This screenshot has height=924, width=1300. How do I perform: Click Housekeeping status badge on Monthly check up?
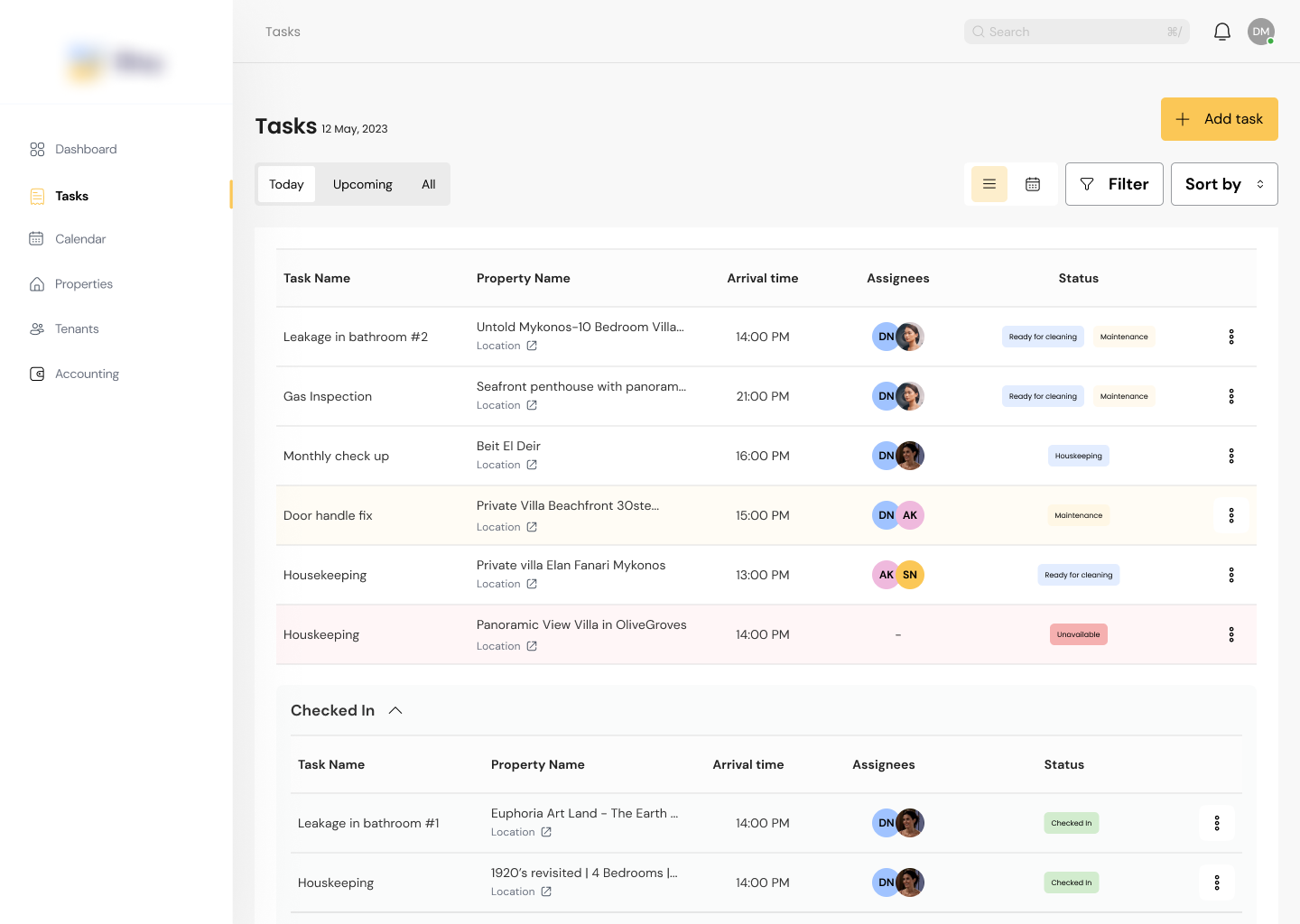coord(1079,456)
